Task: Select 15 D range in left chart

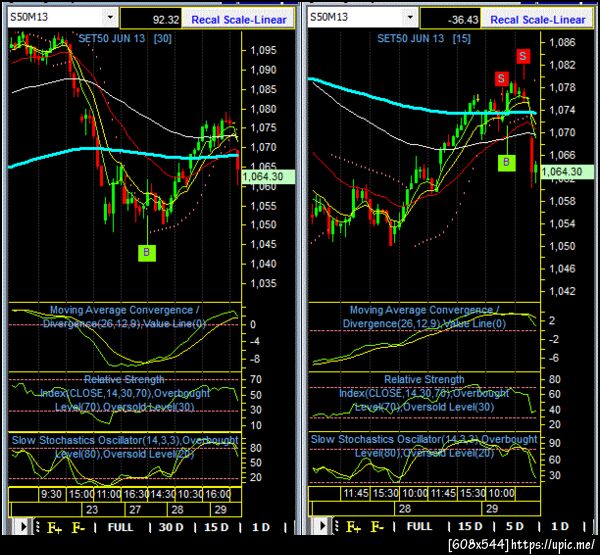Action: (217, 527)
